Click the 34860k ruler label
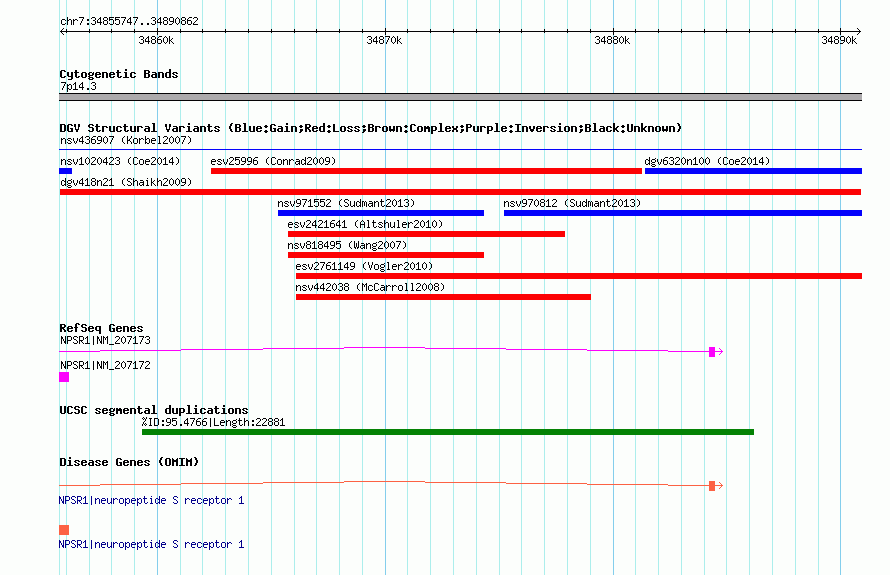Image resolution: width=890 pixels, height=575 pixels. pos(156,40)
